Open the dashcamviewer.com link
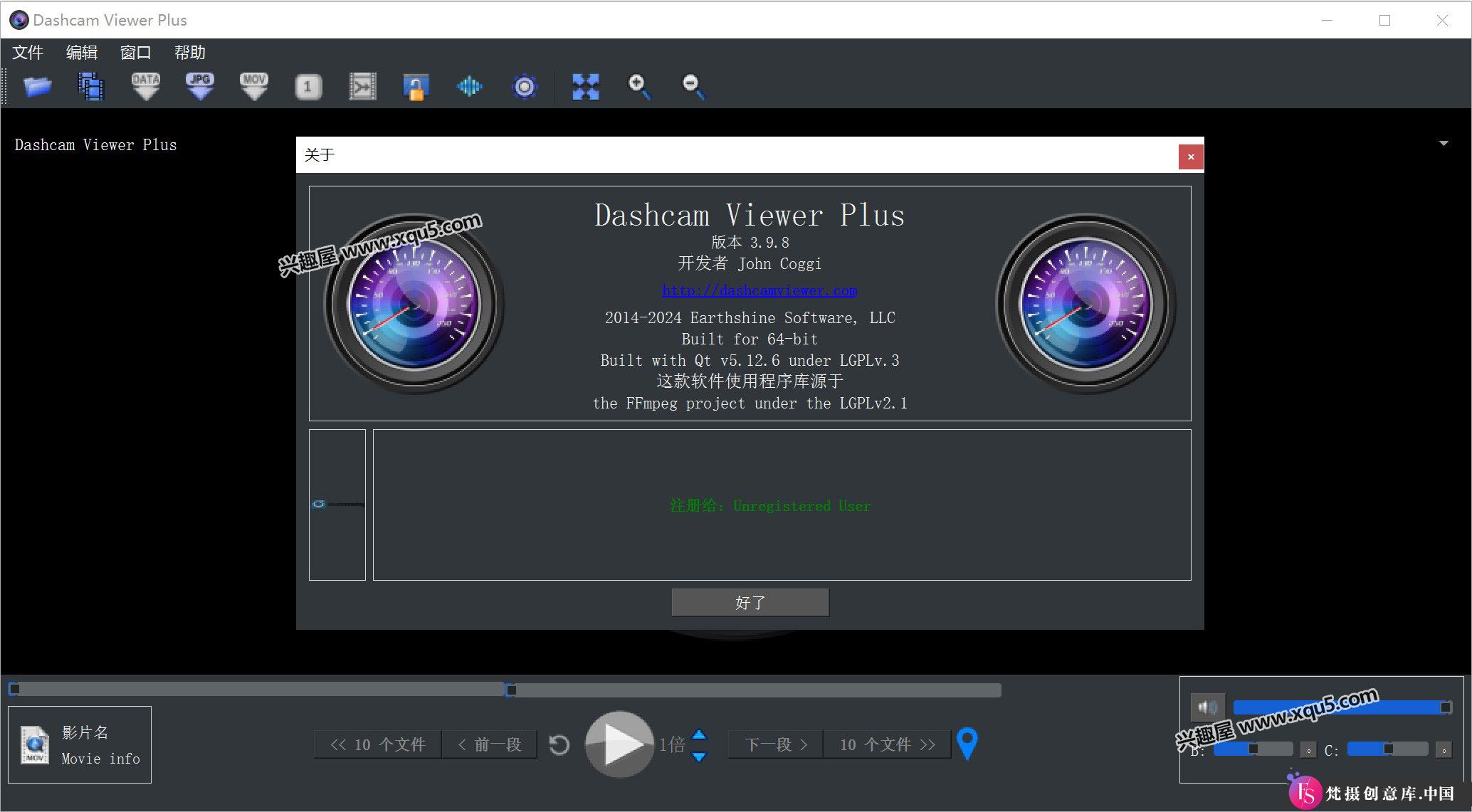 759,290
